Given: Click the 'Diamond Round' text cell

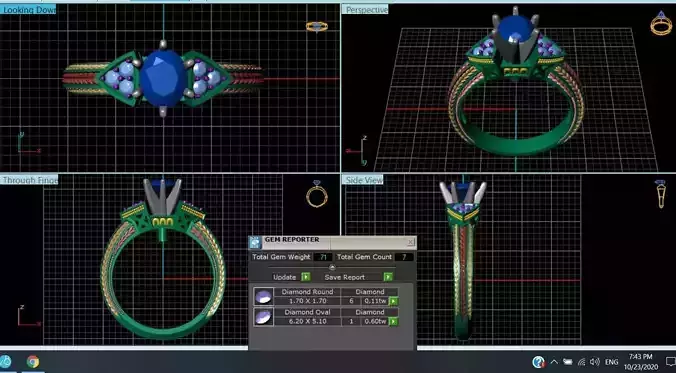Looking at the screenshot, I should [307, 292].
